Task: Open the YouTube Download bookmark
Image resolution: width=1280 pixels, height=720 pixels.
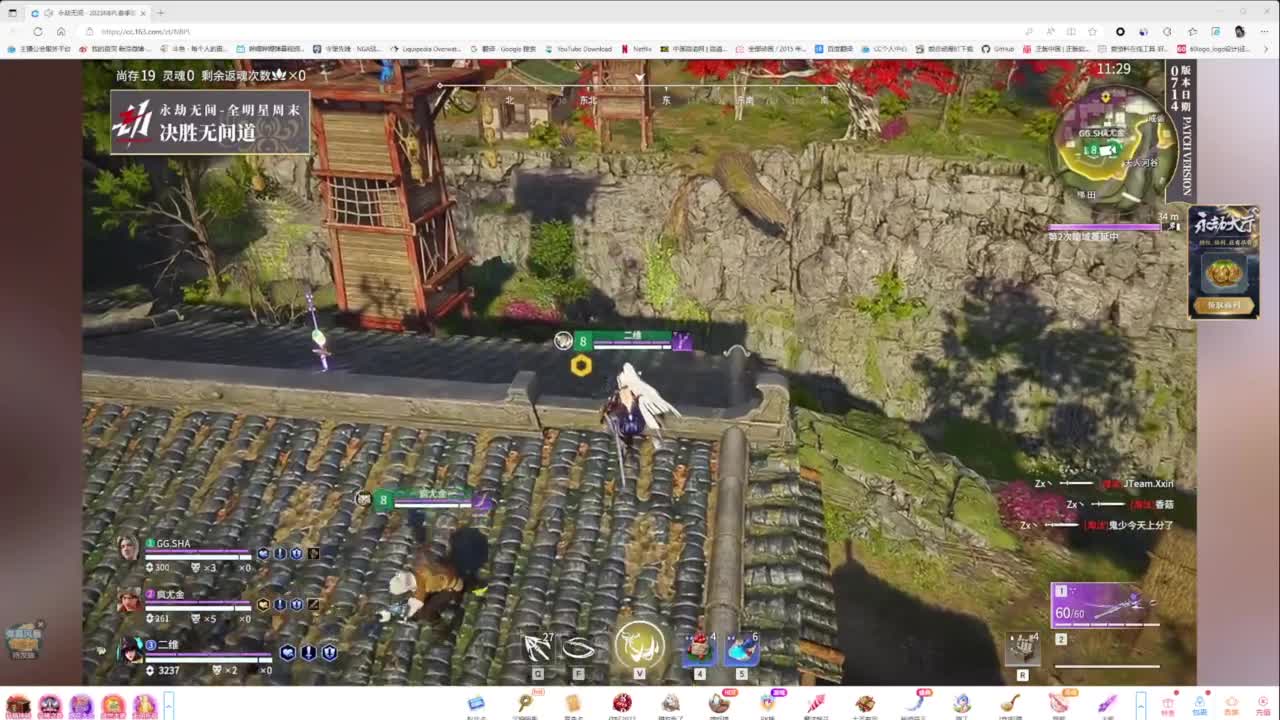Action: (x=579, y=49)
